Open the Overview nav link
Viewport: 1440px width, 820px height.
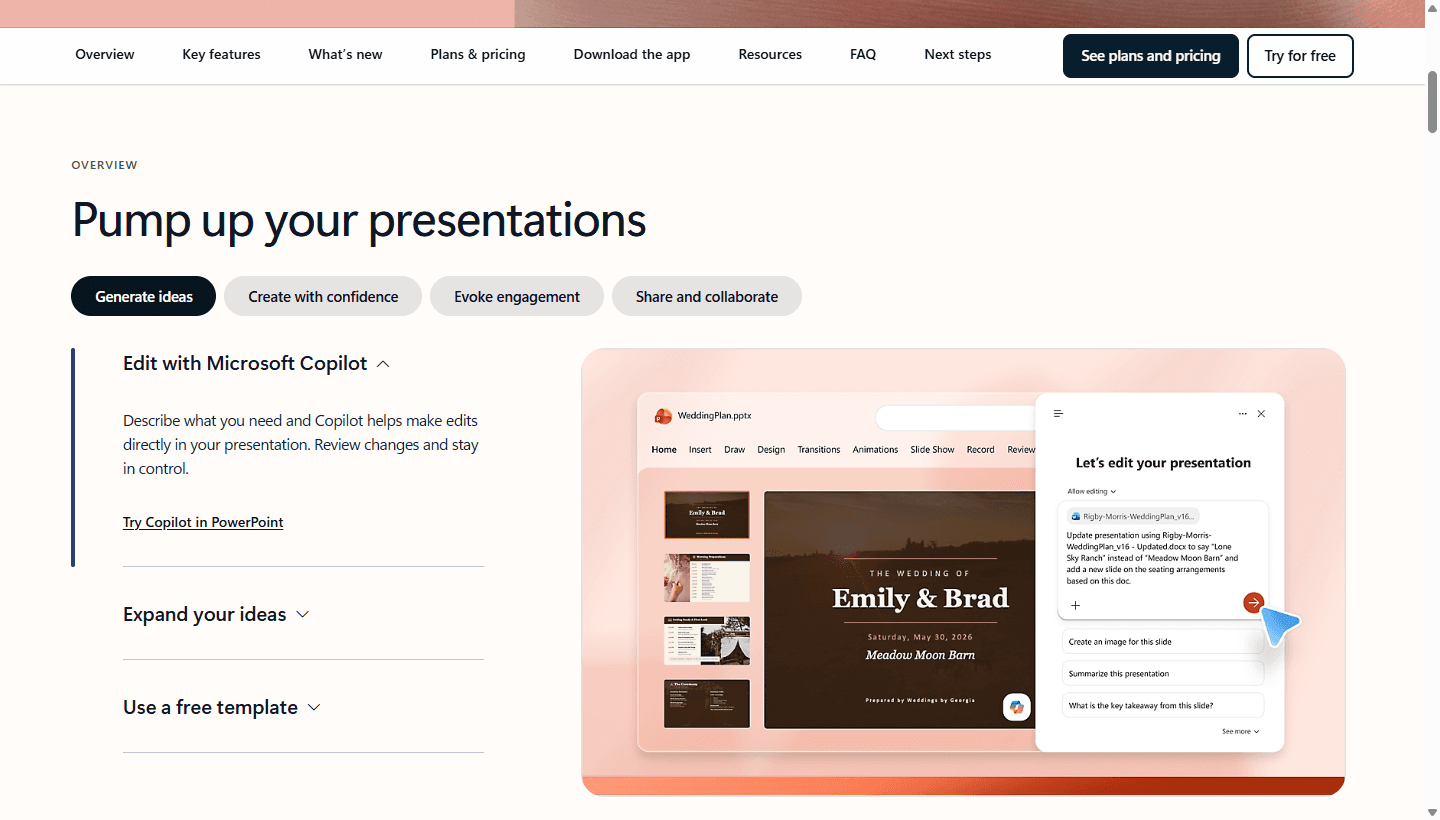tap(105, 55)
